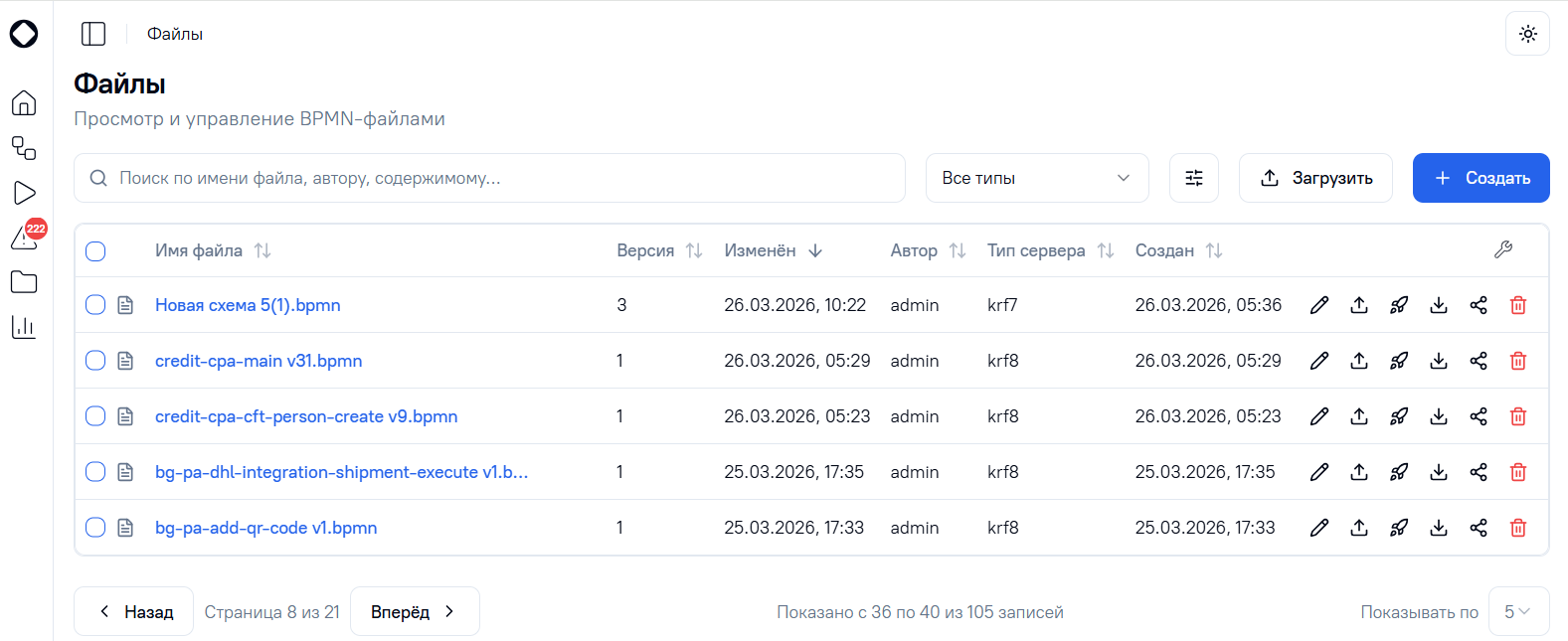Viewport: 1568px width, 641px height.
Task: Open the advanced filters slider icon
Action: pyautogui.click(x=1194, y=178)
